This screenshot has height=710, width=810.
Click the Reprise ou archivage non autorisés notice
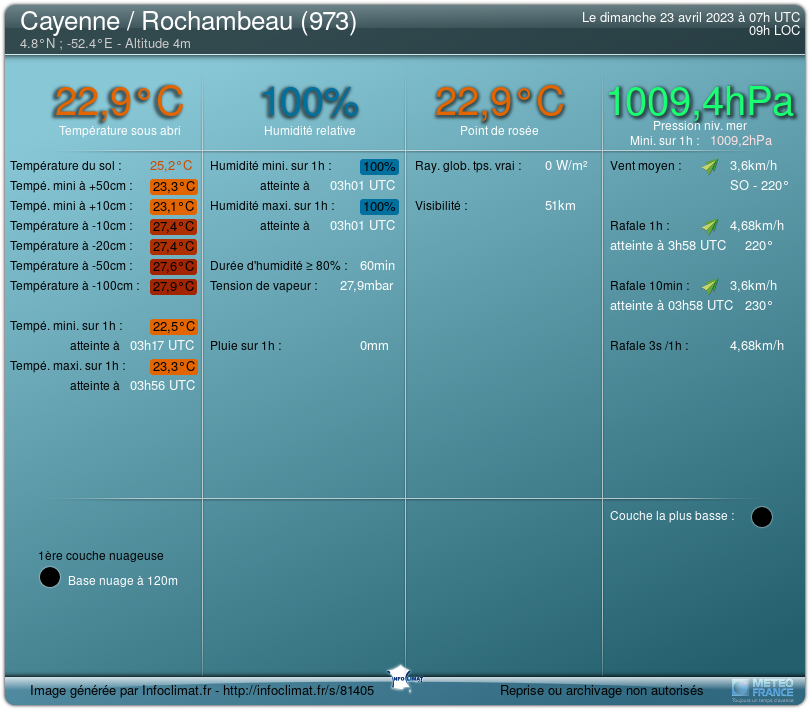[601, 691]
